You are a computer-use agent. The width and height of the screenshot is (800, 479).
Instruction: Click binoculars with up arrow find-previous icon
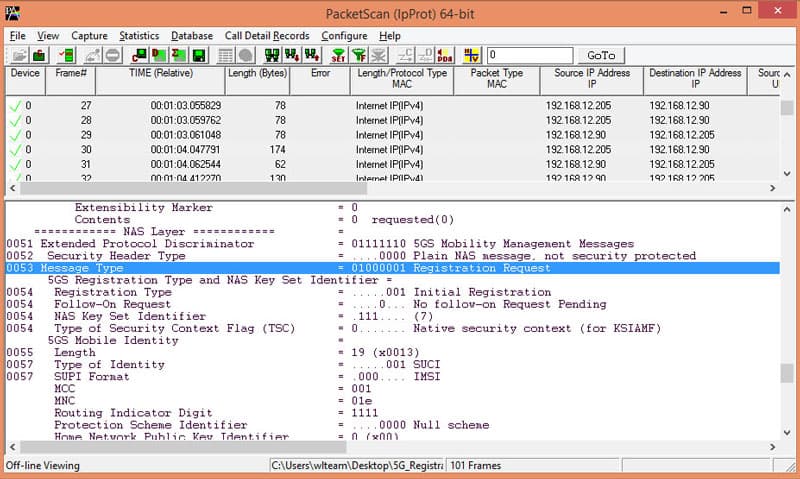coord(312,55)
